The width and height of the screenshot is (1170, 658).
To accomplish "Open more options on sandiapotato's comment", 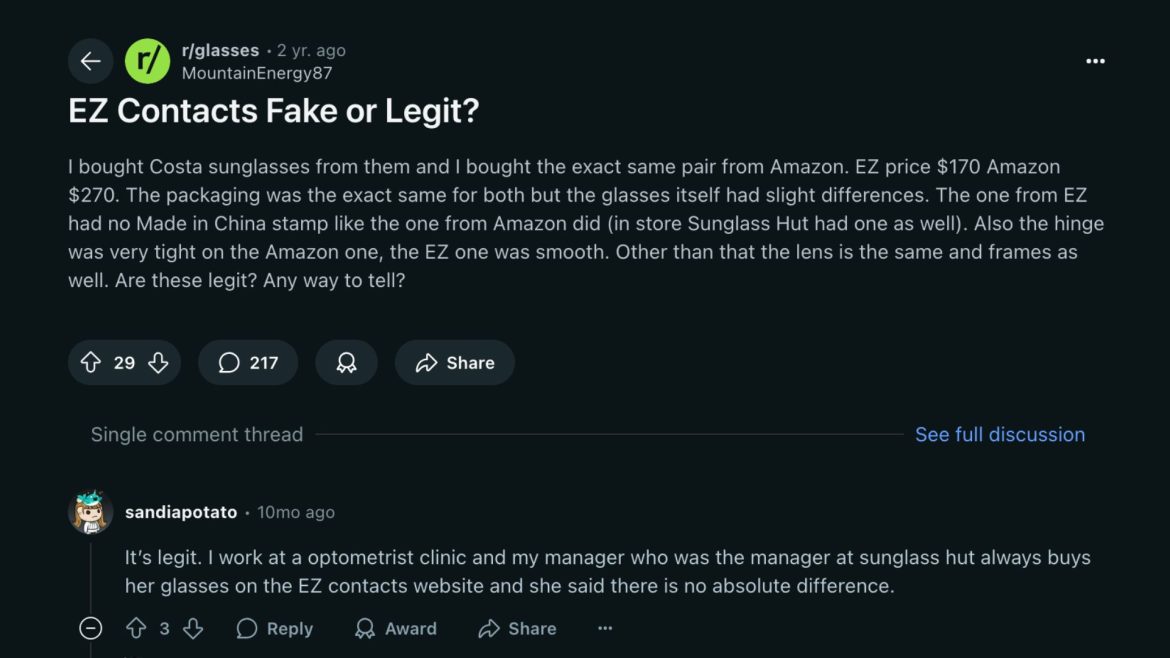I will (605, 629).
